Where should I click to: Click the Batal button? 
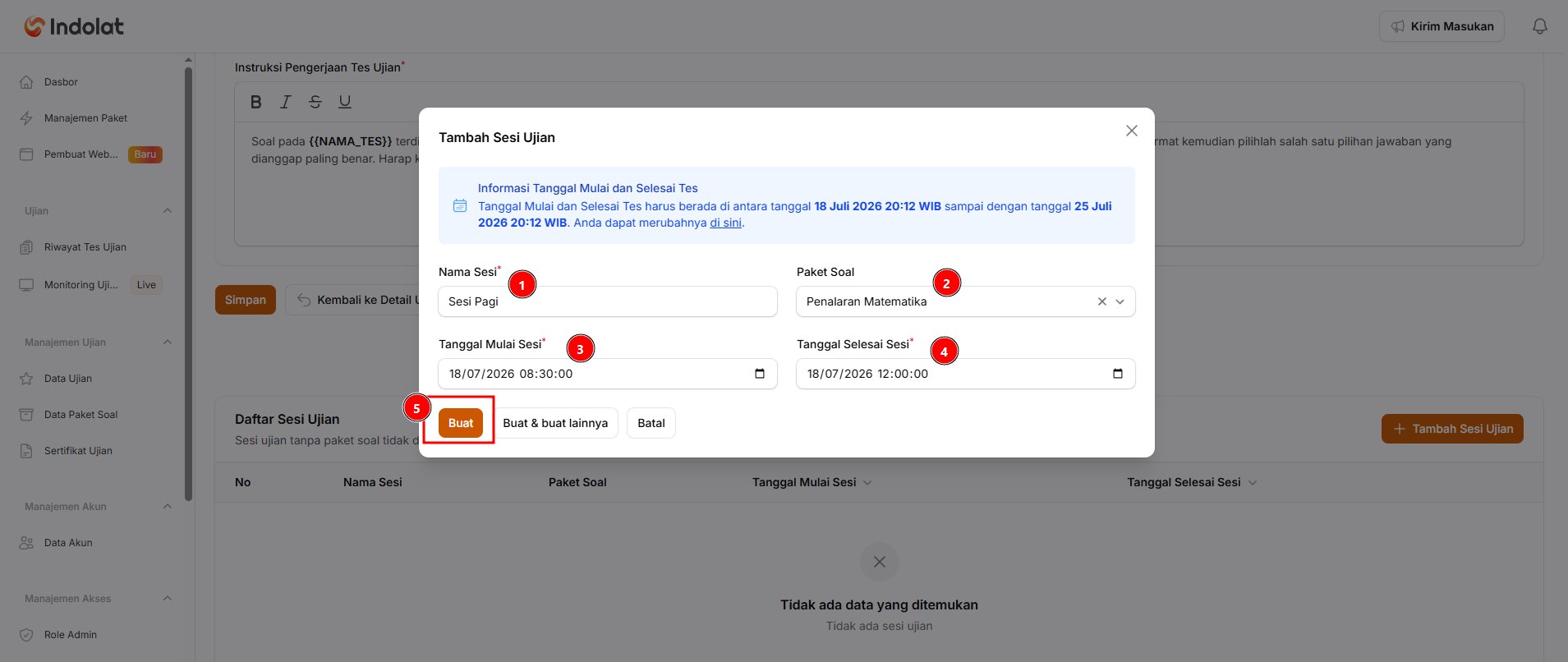(x=651, y=423)
